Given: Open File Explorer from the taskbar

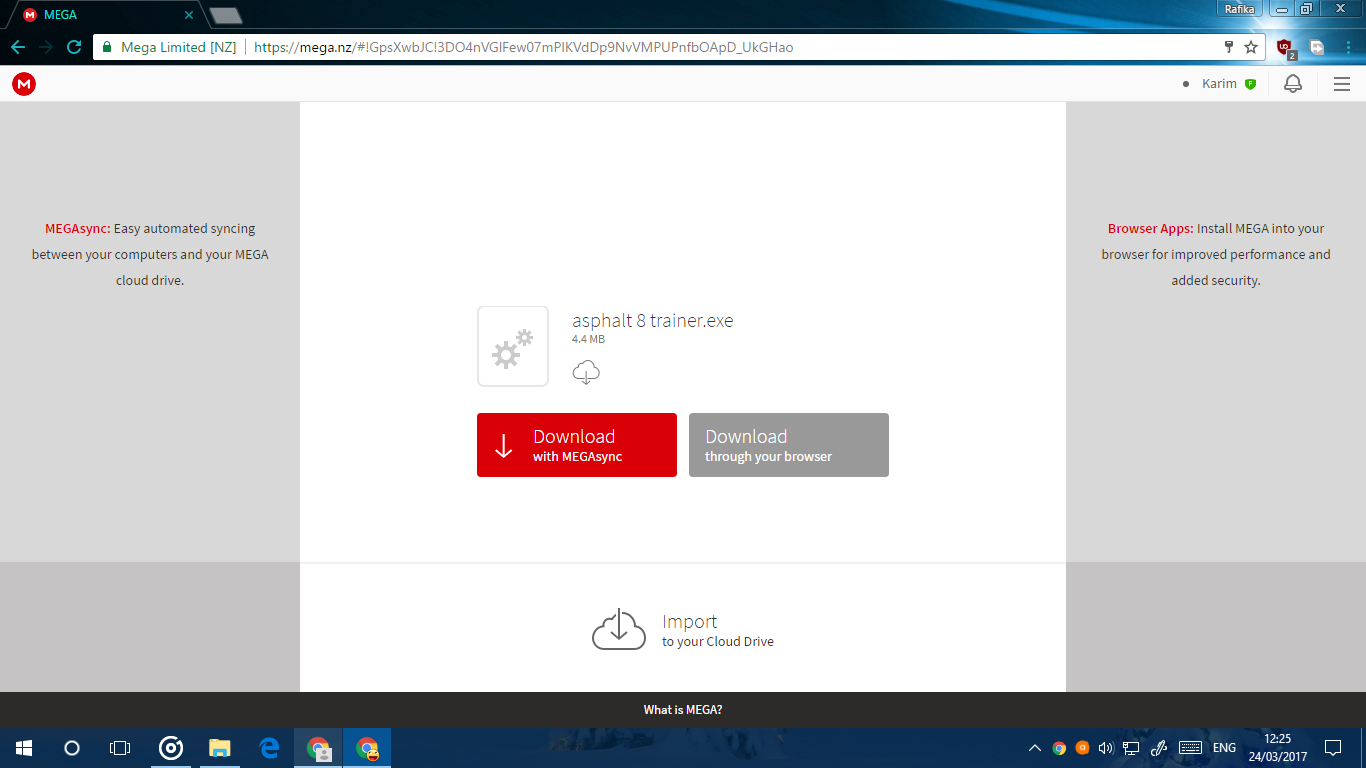Looking at the screenshot, I should pos(220,748).
